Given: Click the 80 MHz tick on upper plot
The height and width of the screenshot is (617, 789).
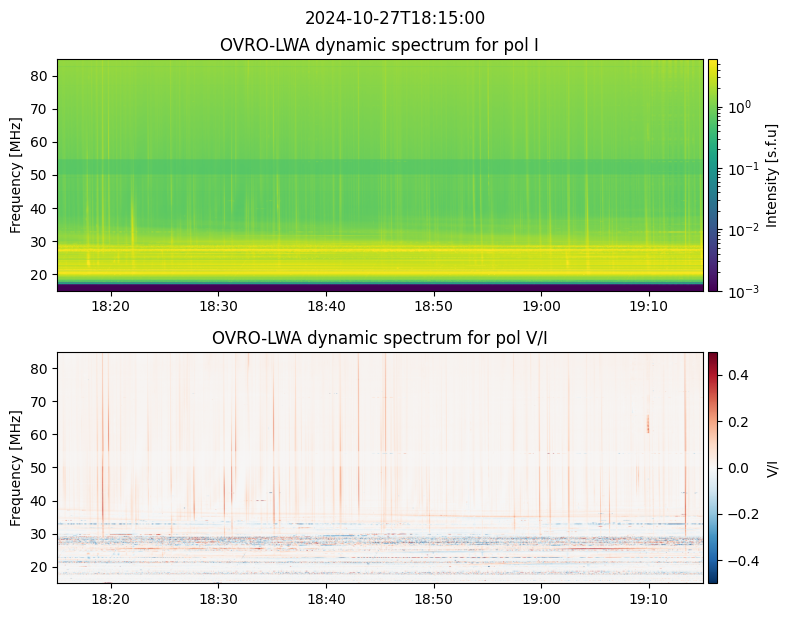Looking at the screenshot, I should [39, 76].
